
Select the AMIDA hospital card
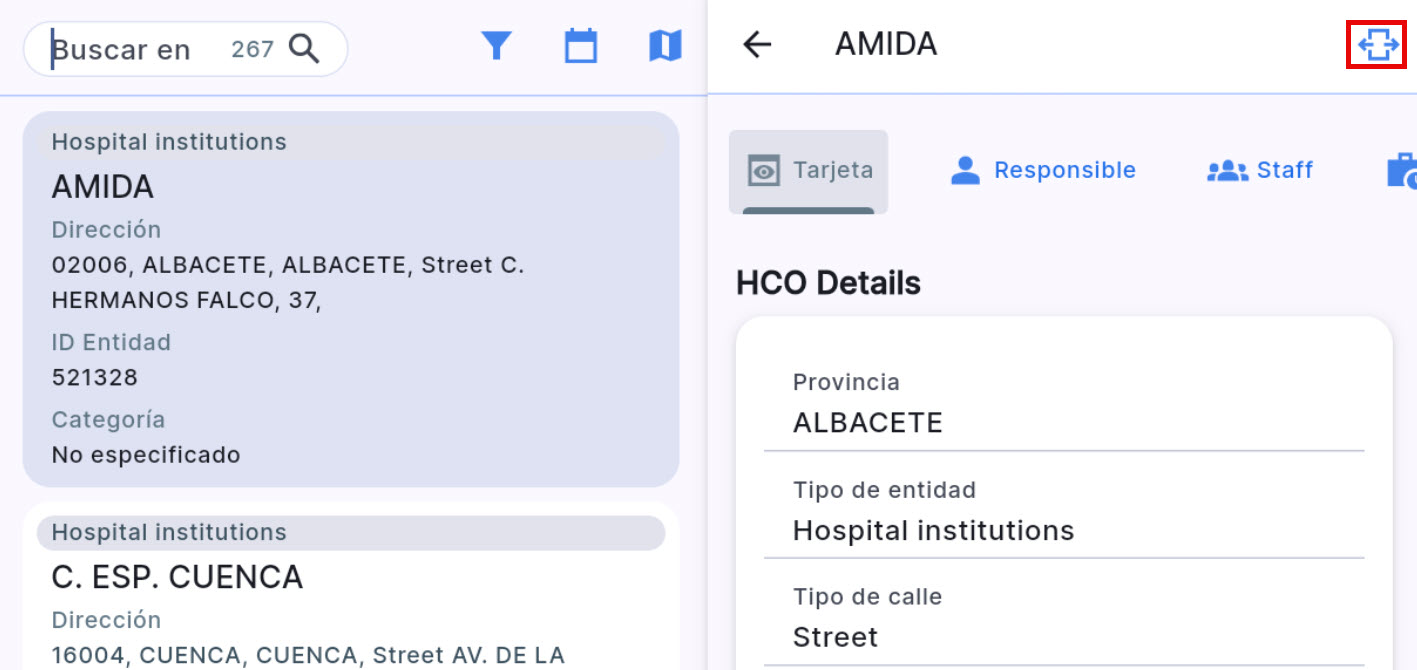coord(350,300)
